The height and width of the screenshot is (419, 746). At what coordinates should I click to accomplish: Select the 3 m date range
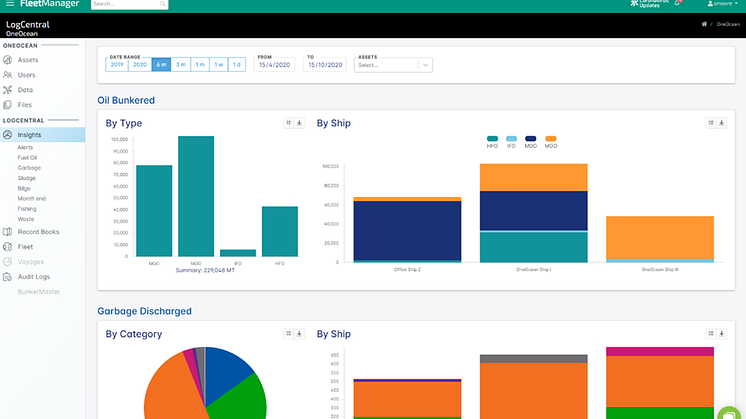click(181, 65)
